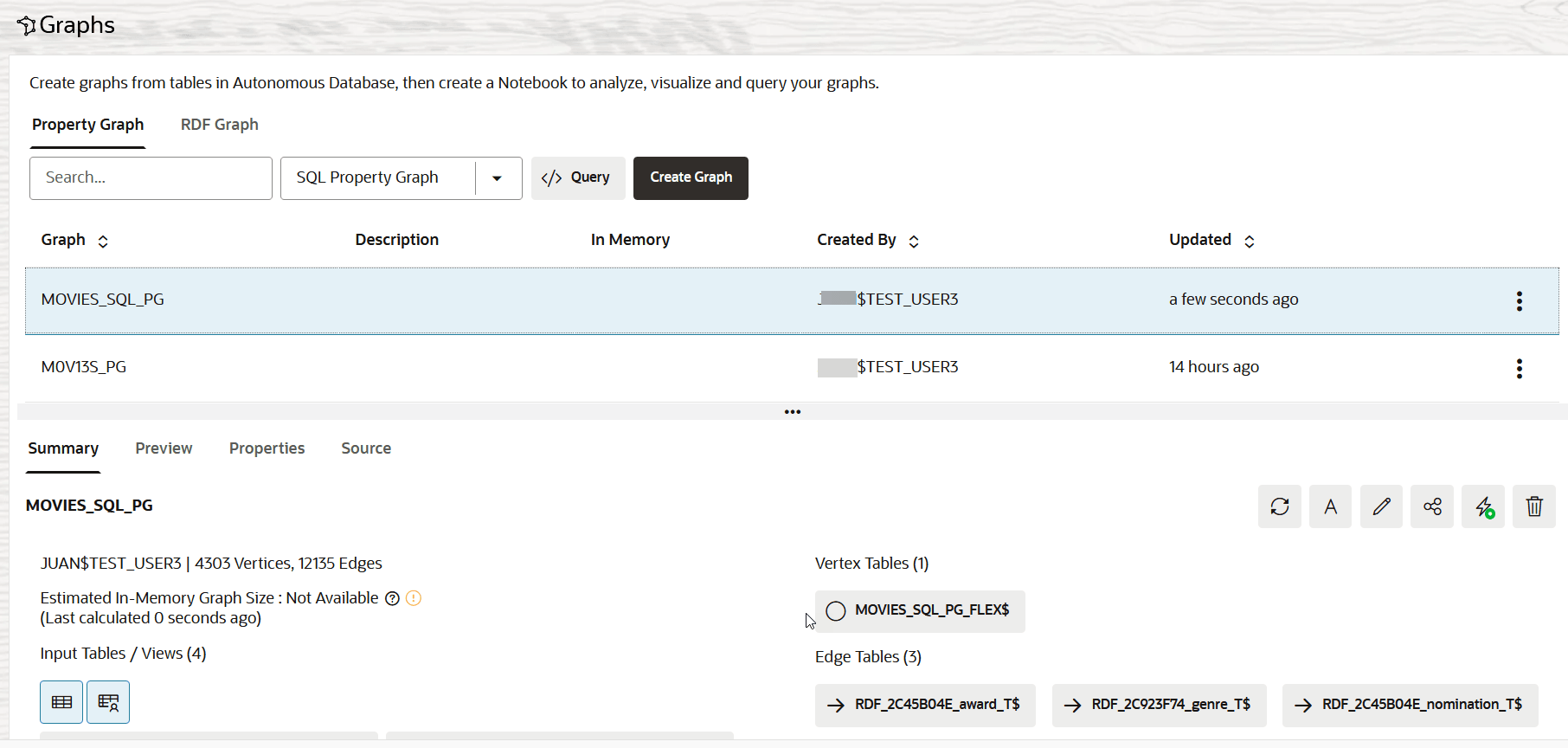Click the Description column header

[x=397, y=240]
